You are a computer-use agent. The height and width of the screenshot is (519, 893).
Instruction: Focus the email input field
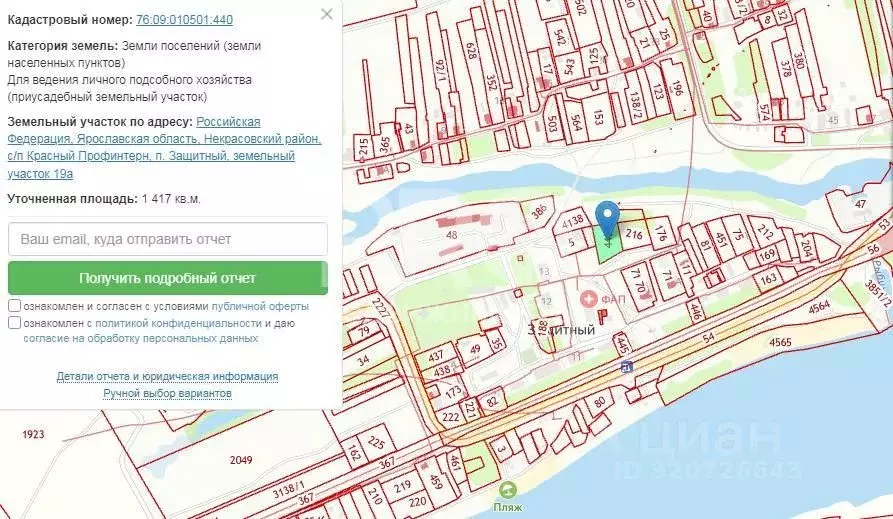(x=167, y=239)
